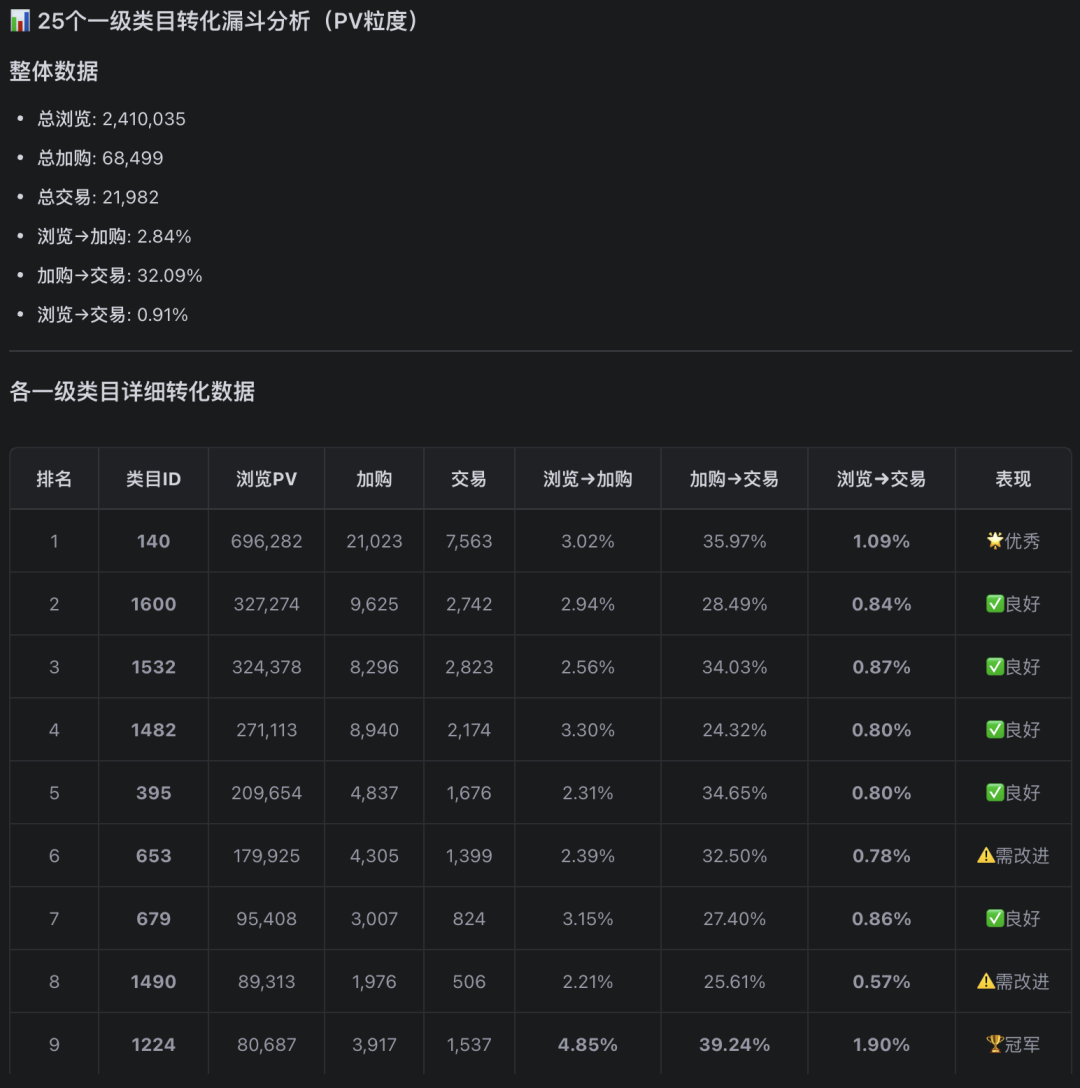Click category ID 140 in the table
This screenshot has height=1088, width=1080.
click(x=153, y=541)
